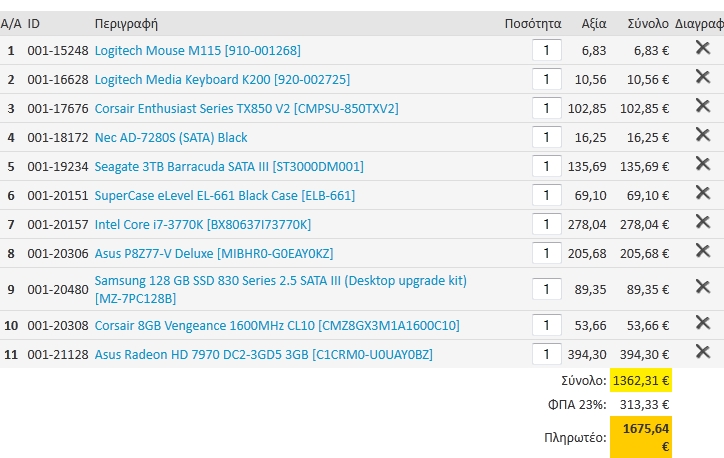Open Corsair 8GB Vengeance 1600MHz link
Viewport: 724px width, 458px height.
click(x=277, y=326)
